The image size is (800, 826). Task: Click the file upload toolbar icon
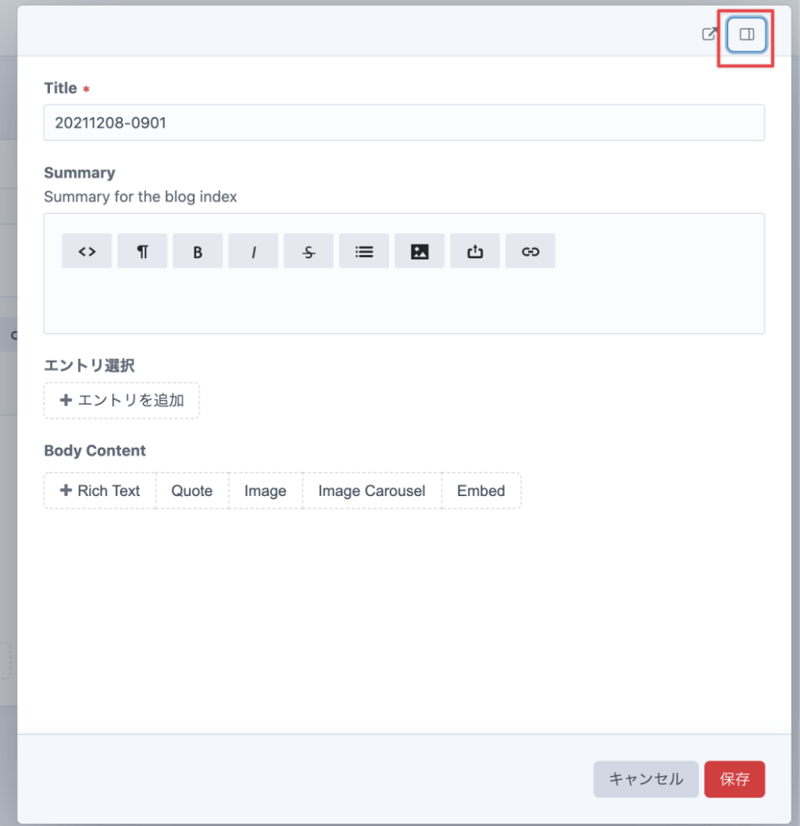[475, 252]
